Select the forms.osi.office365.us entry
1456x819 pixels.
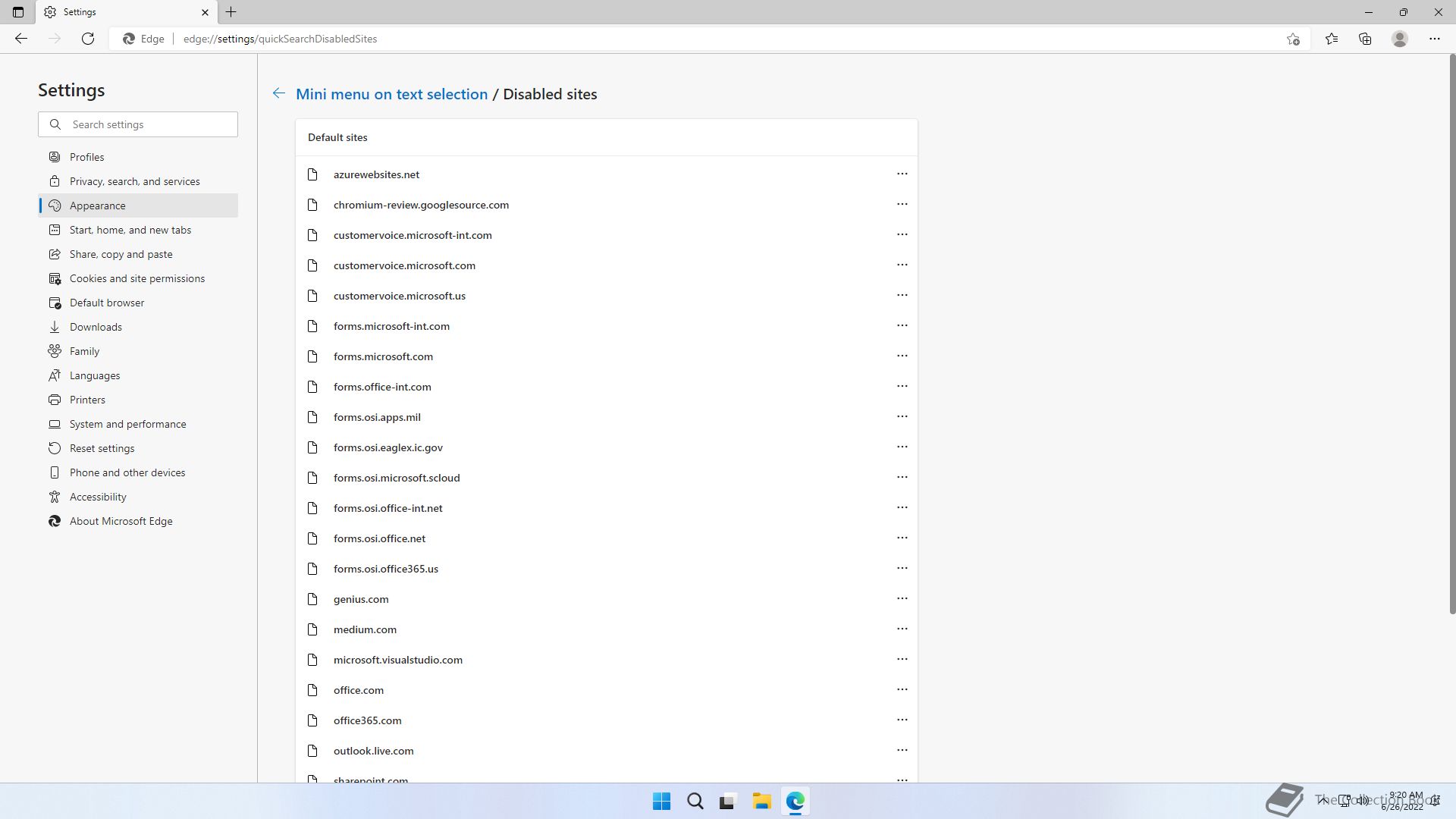pyautogui.click(x=607, y=569)
